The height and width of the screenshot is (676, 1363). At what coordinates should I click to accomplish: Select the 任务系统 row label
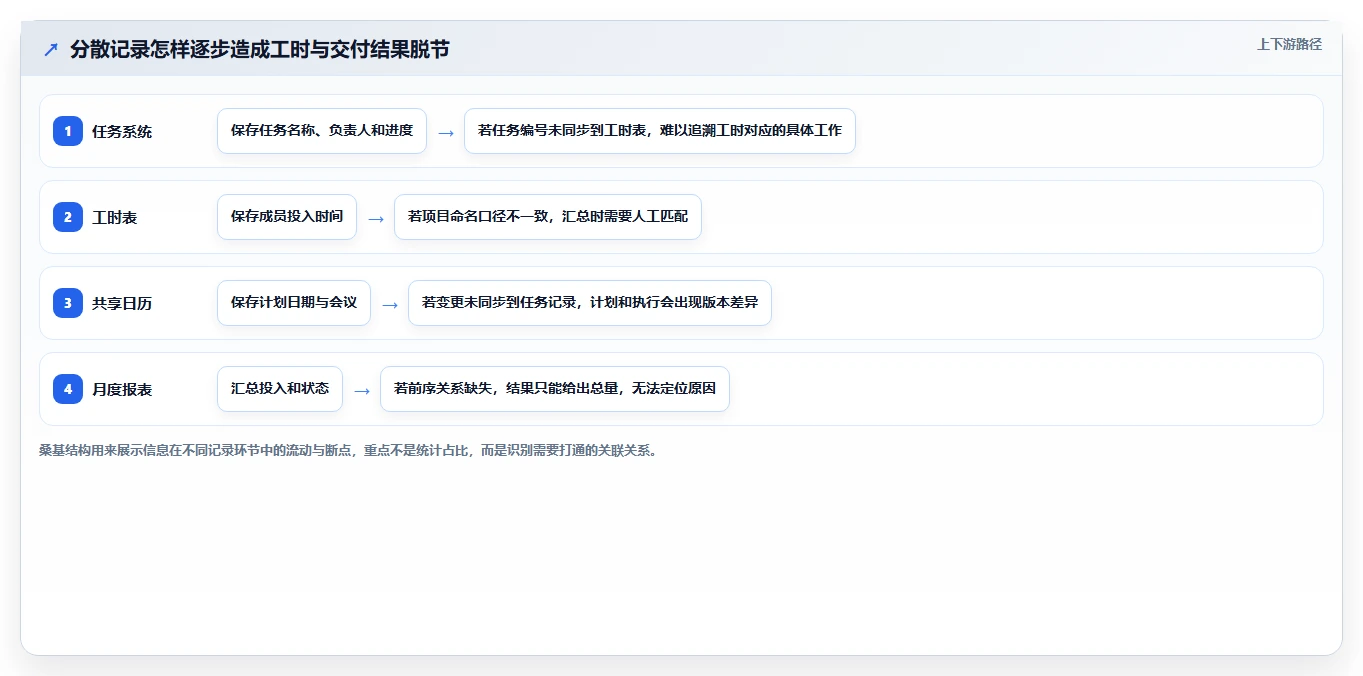point(122,131)
